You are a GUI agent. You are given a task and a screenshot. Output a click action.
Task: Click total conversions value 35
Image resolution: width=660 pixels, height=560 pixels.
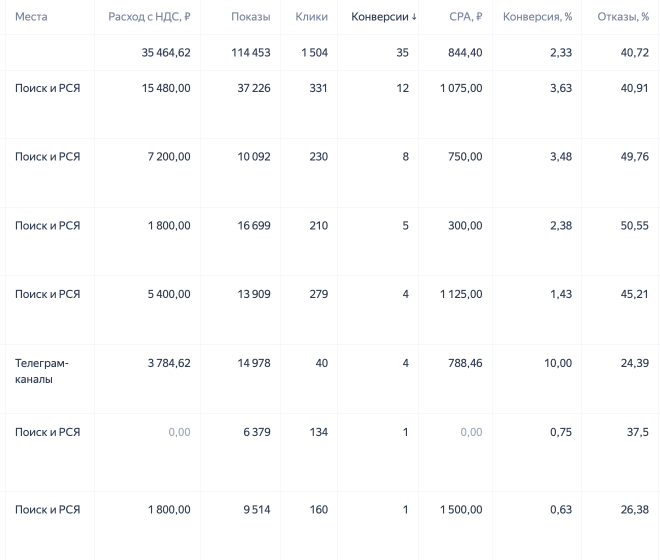pyautogui.click(x=402, y=53)
